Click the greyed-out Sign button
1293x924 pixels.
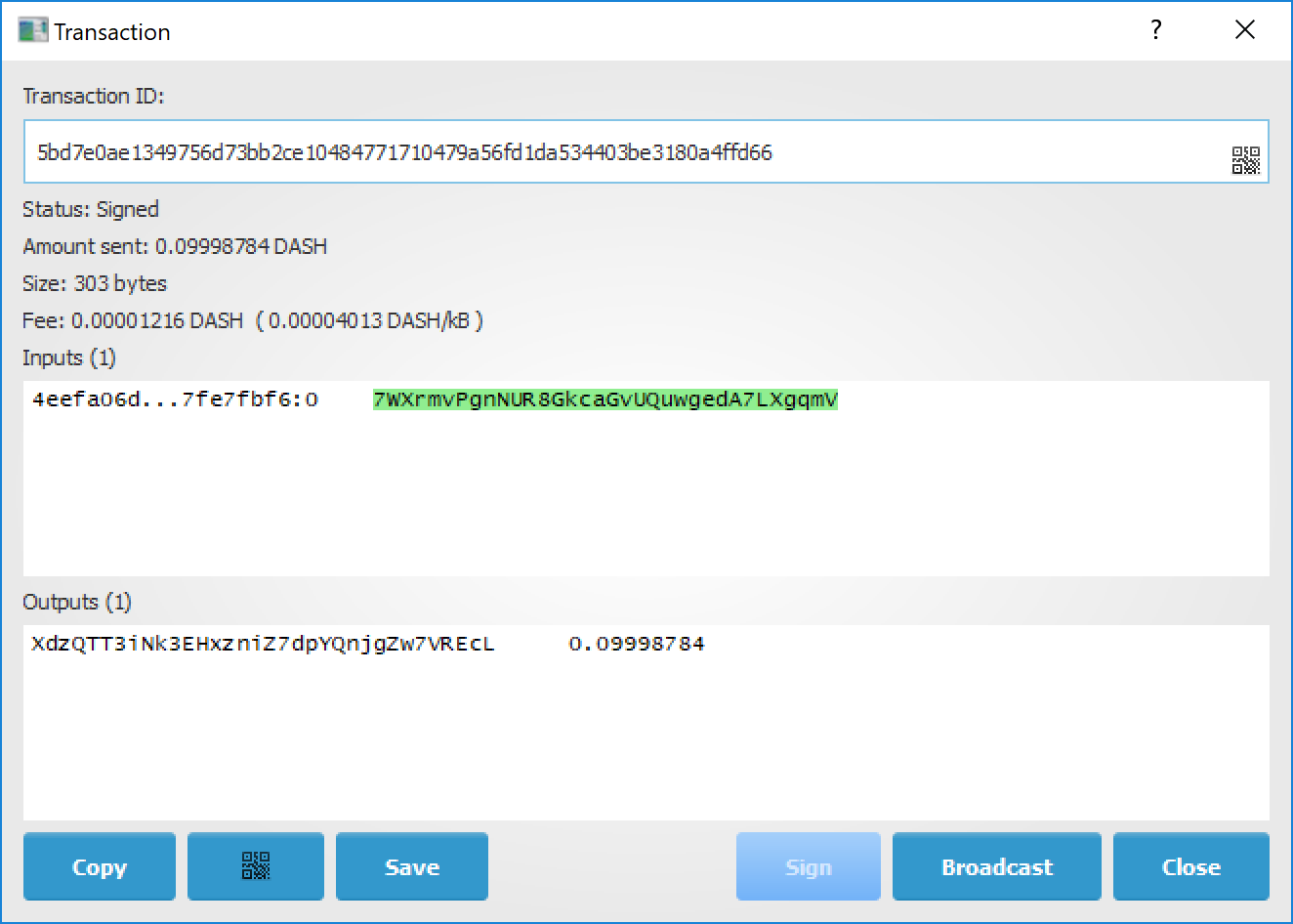coord(808,866)
